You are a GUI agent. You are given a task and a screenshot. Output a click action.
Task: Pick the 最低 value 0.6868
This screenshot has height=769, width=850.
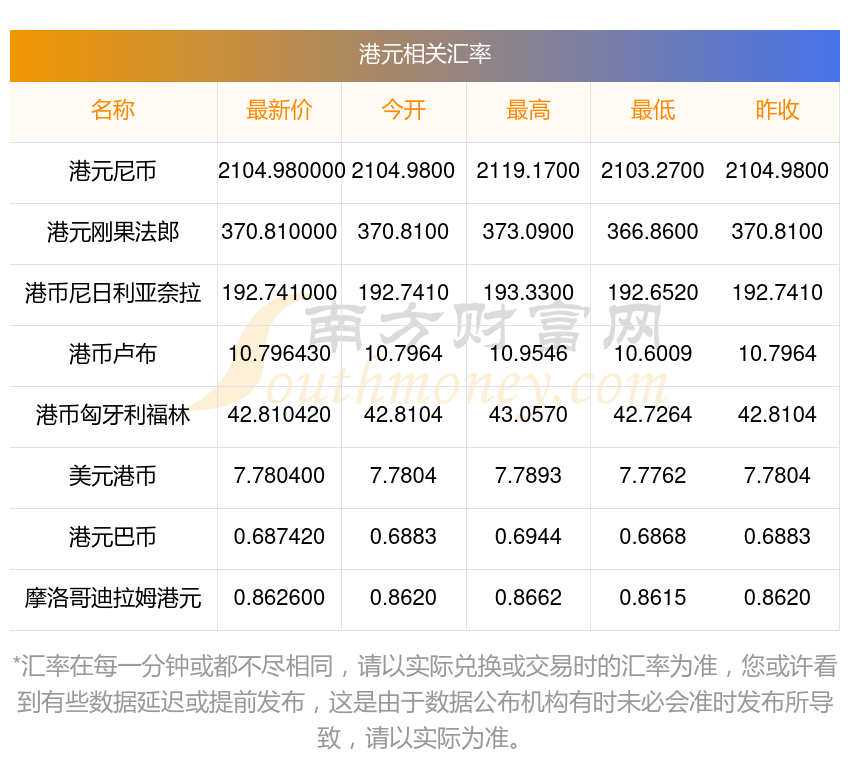(653, 537)
